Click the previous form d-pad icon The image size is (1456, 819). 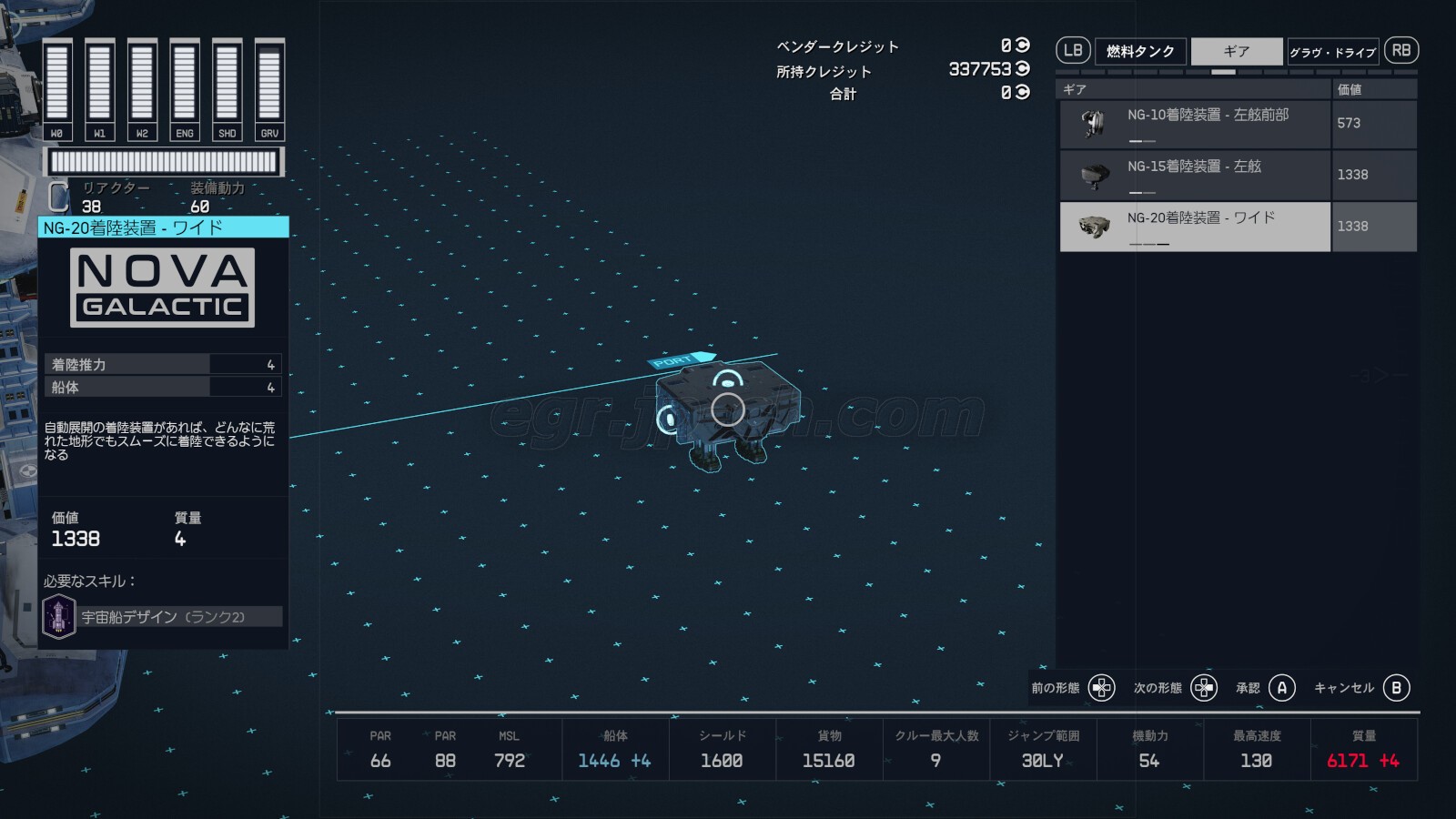(x=1101, y=688)
